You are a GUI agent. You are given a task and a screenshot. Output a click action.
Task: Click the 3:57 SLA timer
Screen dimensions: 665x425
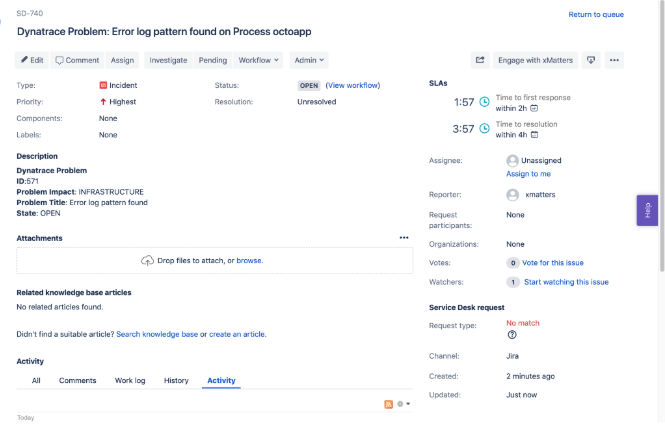[x=463, y=129]
